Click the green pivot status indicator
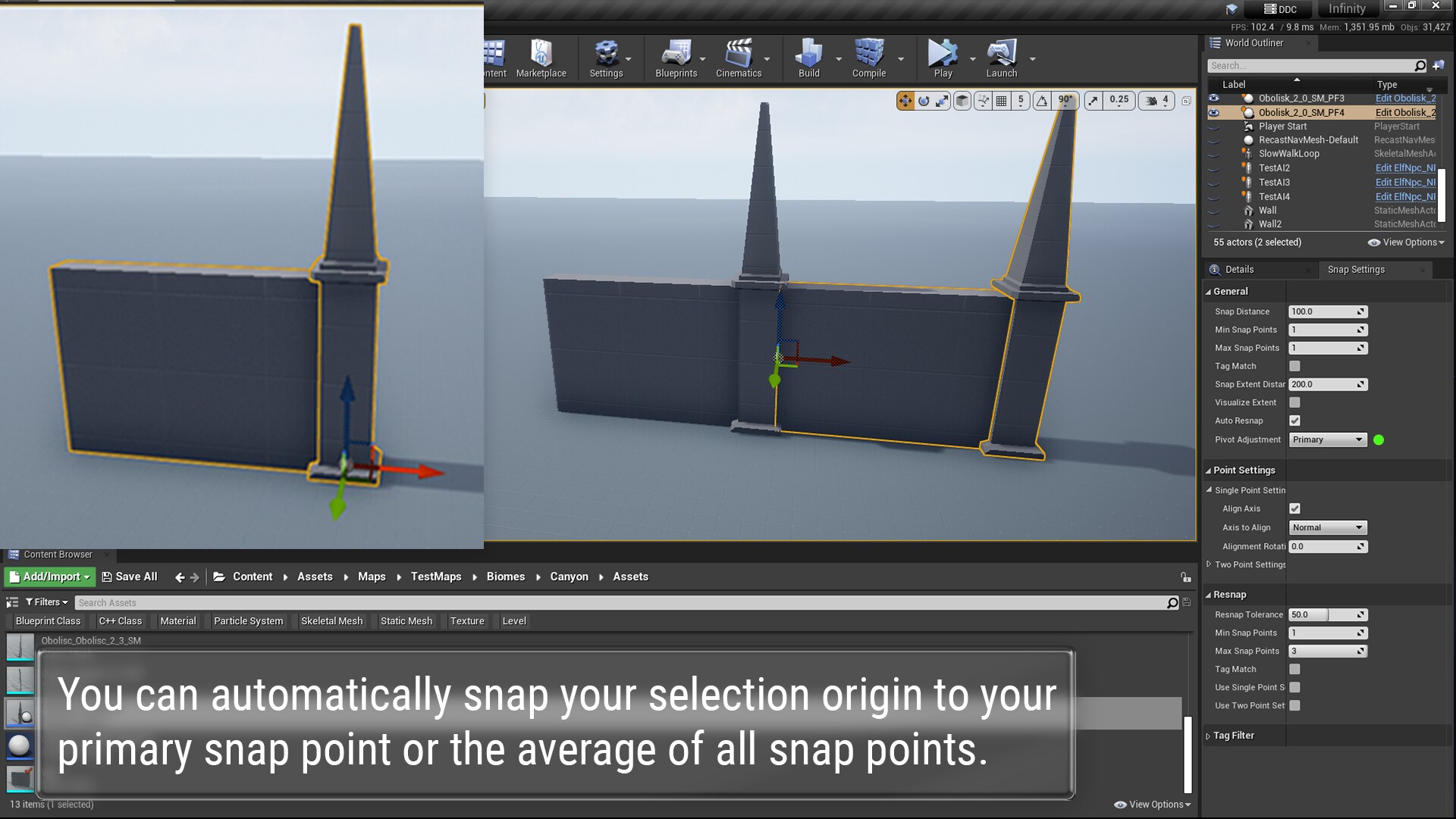 click(x=1379, y=440)
